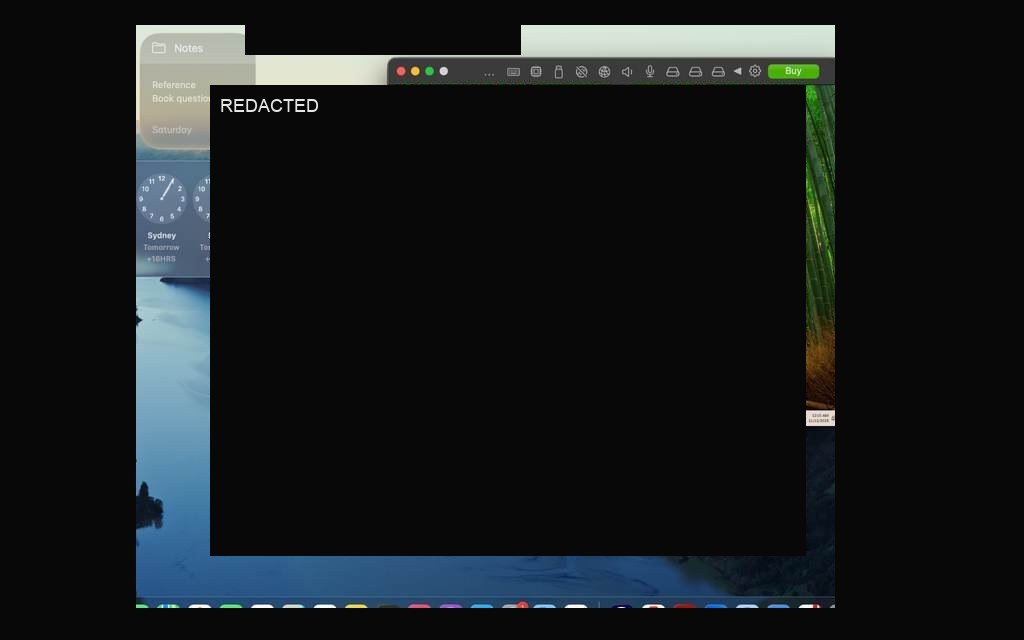Click the crossed-out circle icon in the VM toolbar

581,72
